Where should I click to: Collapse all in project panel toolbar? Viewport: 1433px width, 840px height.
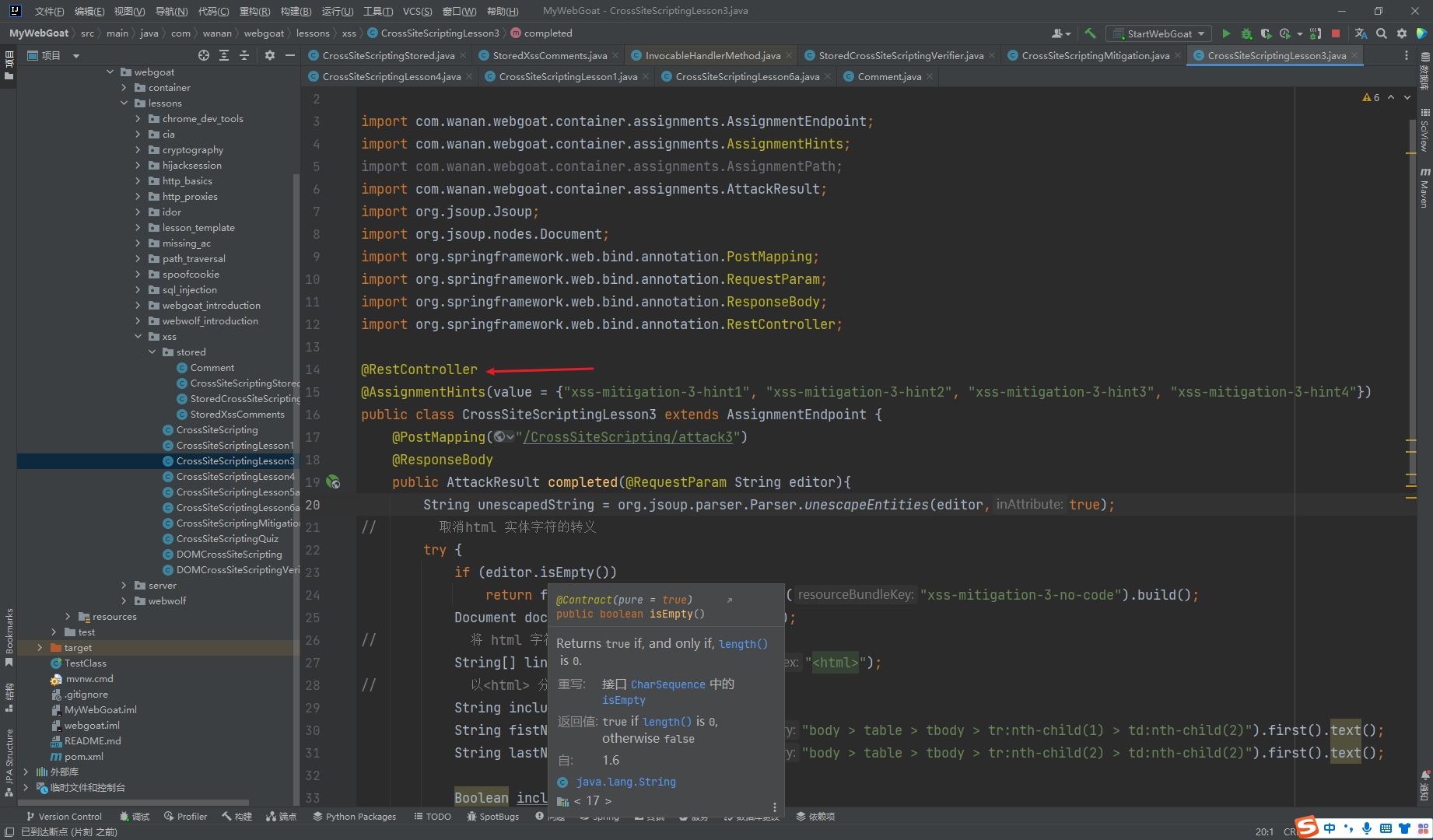tap(244, 55)
